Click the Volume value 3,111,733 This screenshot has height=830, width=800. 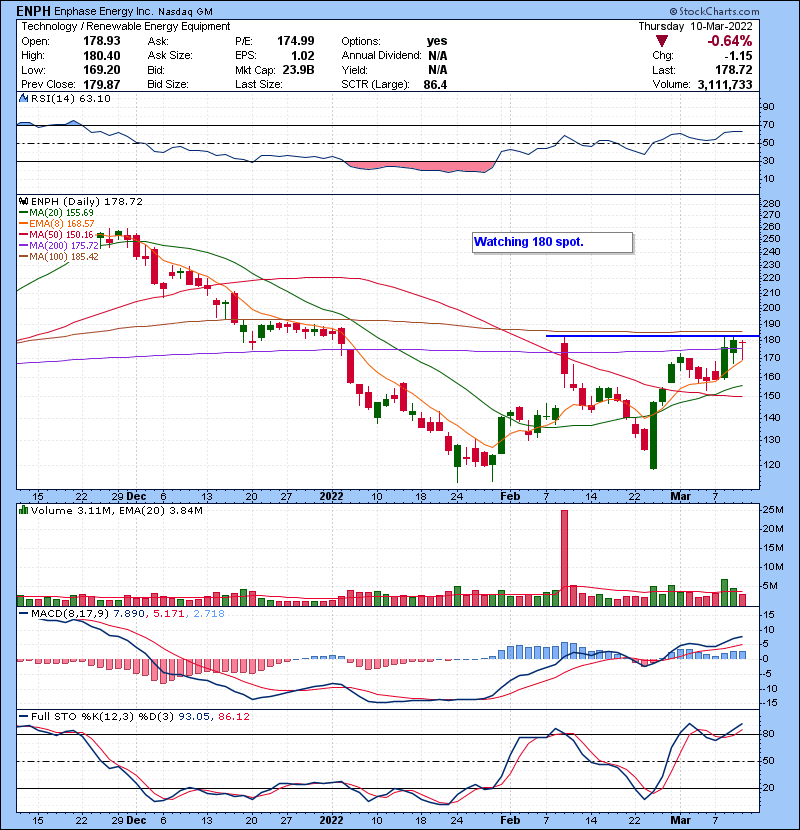point(725,84)
